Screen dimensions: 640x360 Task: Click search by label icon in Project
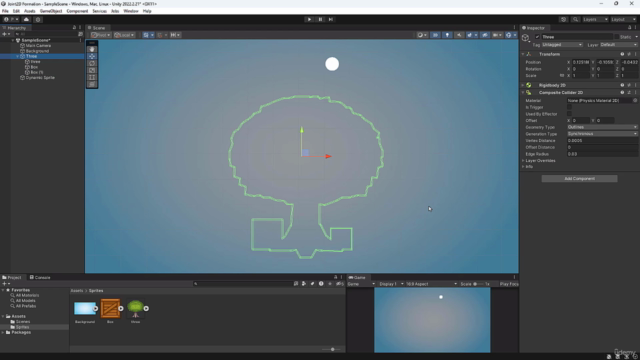point(313,284)
